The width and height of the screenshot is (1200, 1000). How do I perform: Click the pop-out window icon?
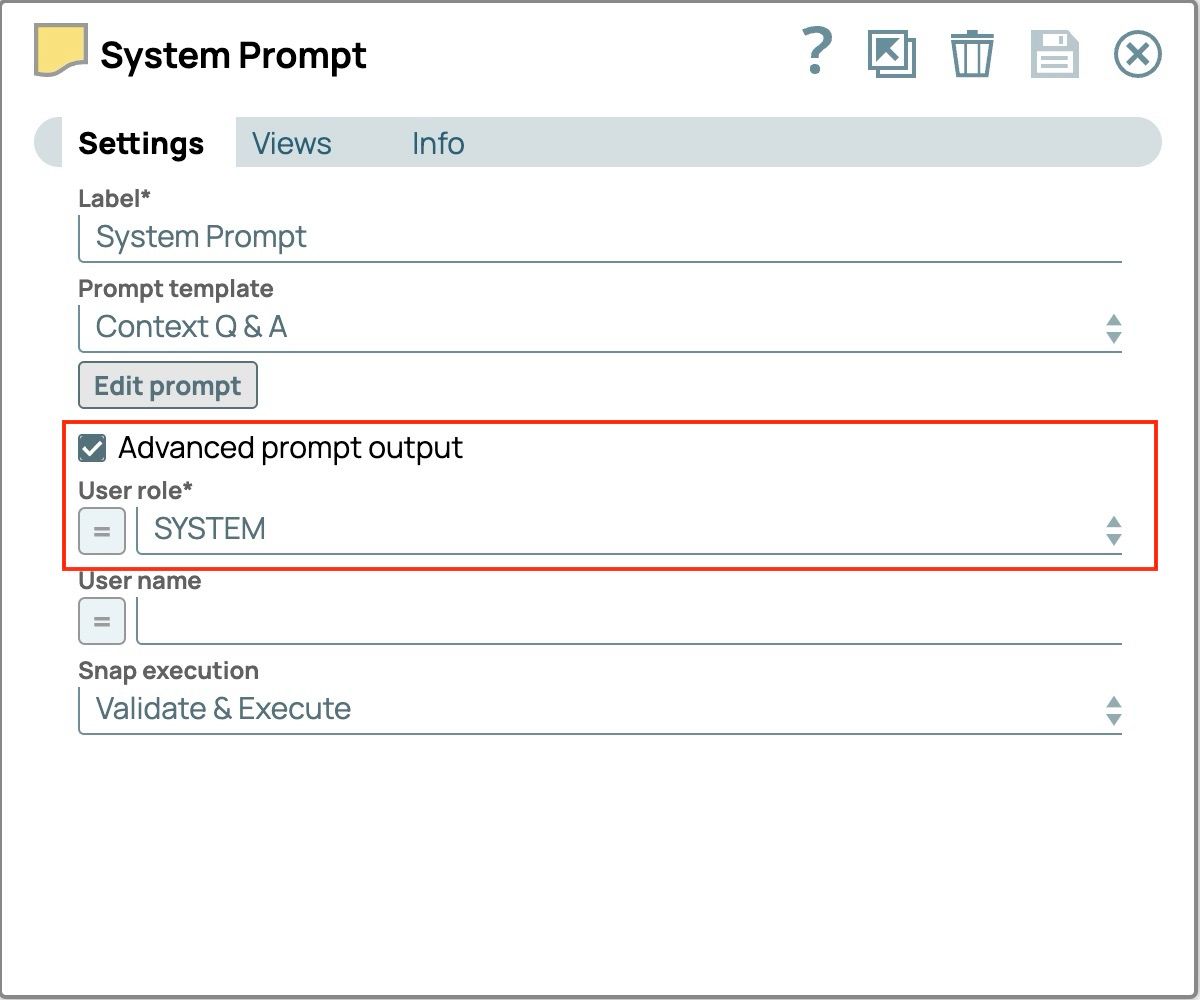(x=891, y=54)
